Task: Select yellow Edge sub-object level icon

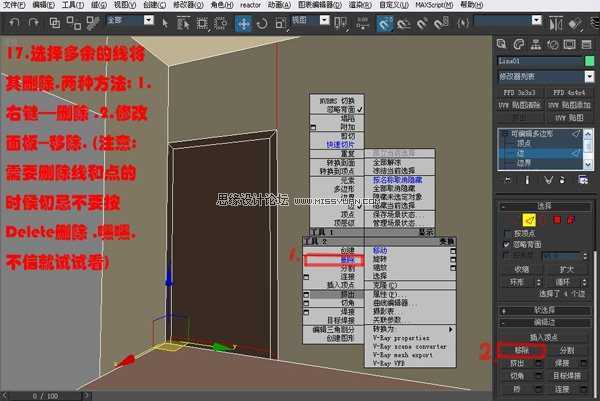Action: [529, 220]
